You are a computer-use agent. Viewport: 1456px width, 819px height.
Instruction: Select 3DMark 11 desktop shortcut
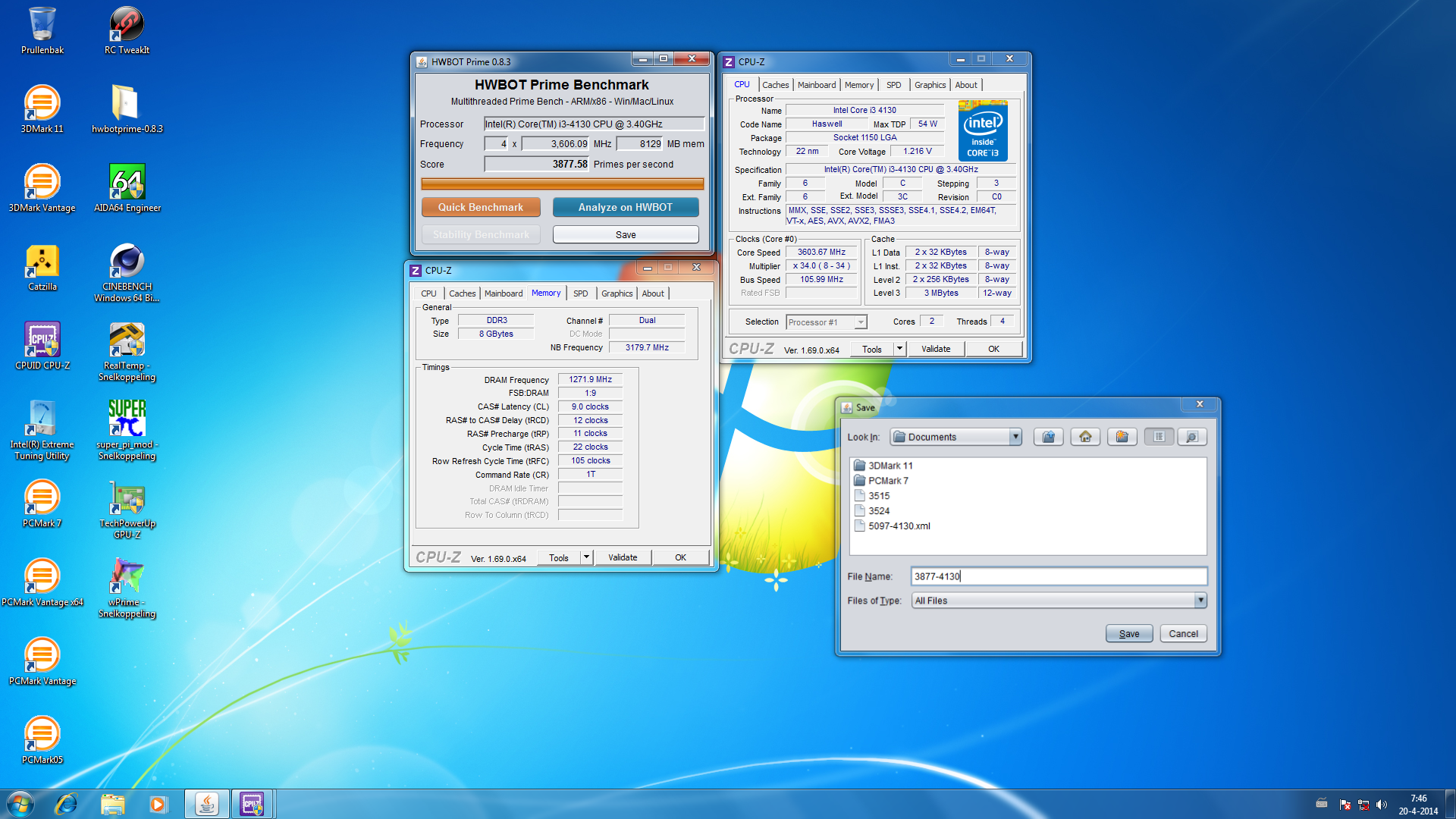click(42, 109)
